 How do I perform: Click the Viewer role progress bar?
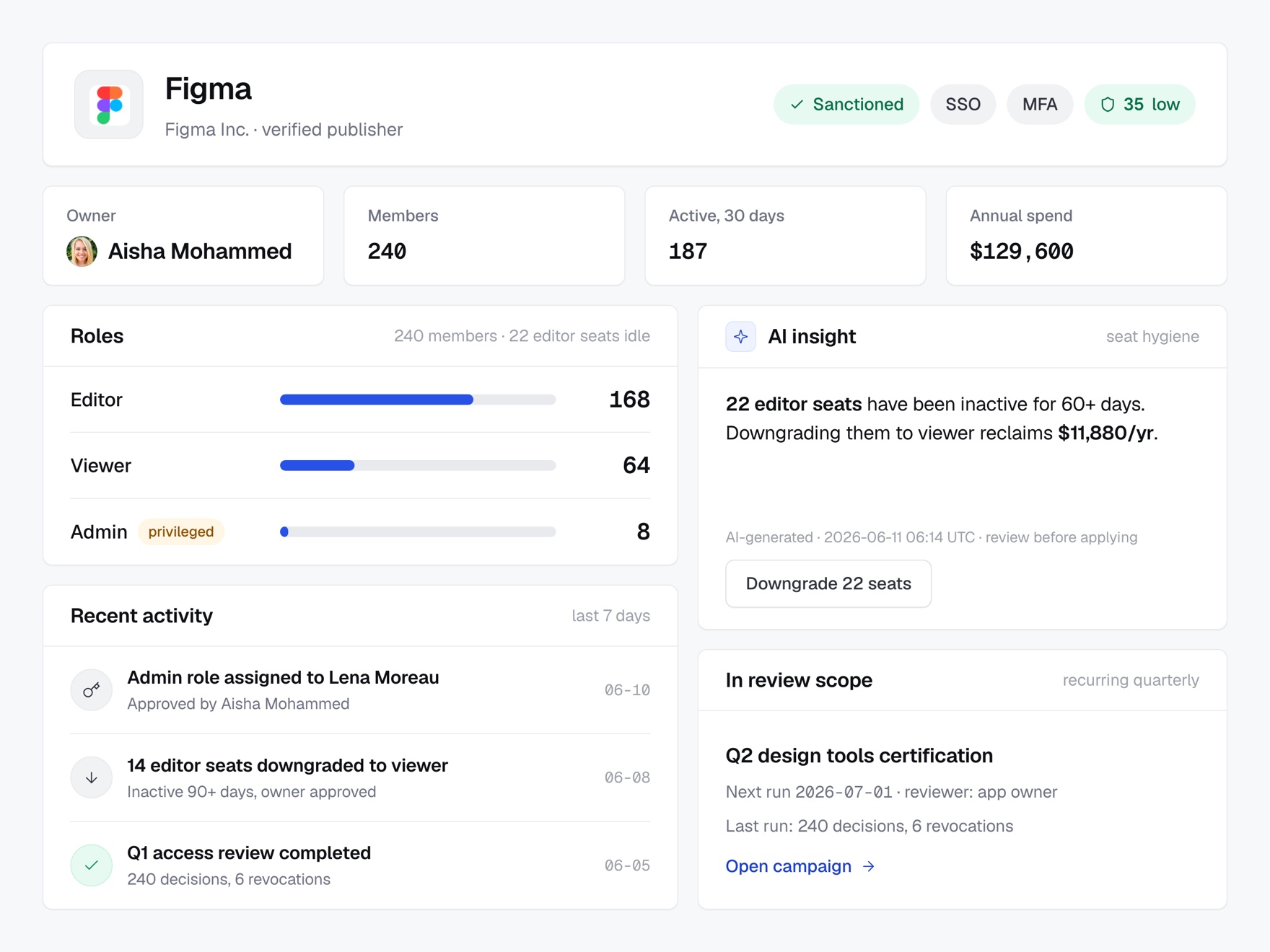[418, 466]
